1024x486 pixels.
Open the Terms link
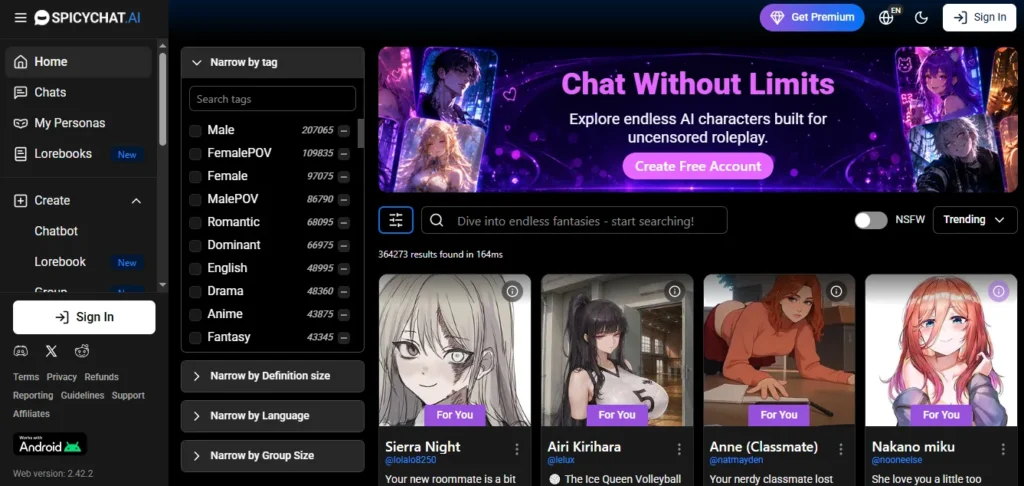(26, 377)
